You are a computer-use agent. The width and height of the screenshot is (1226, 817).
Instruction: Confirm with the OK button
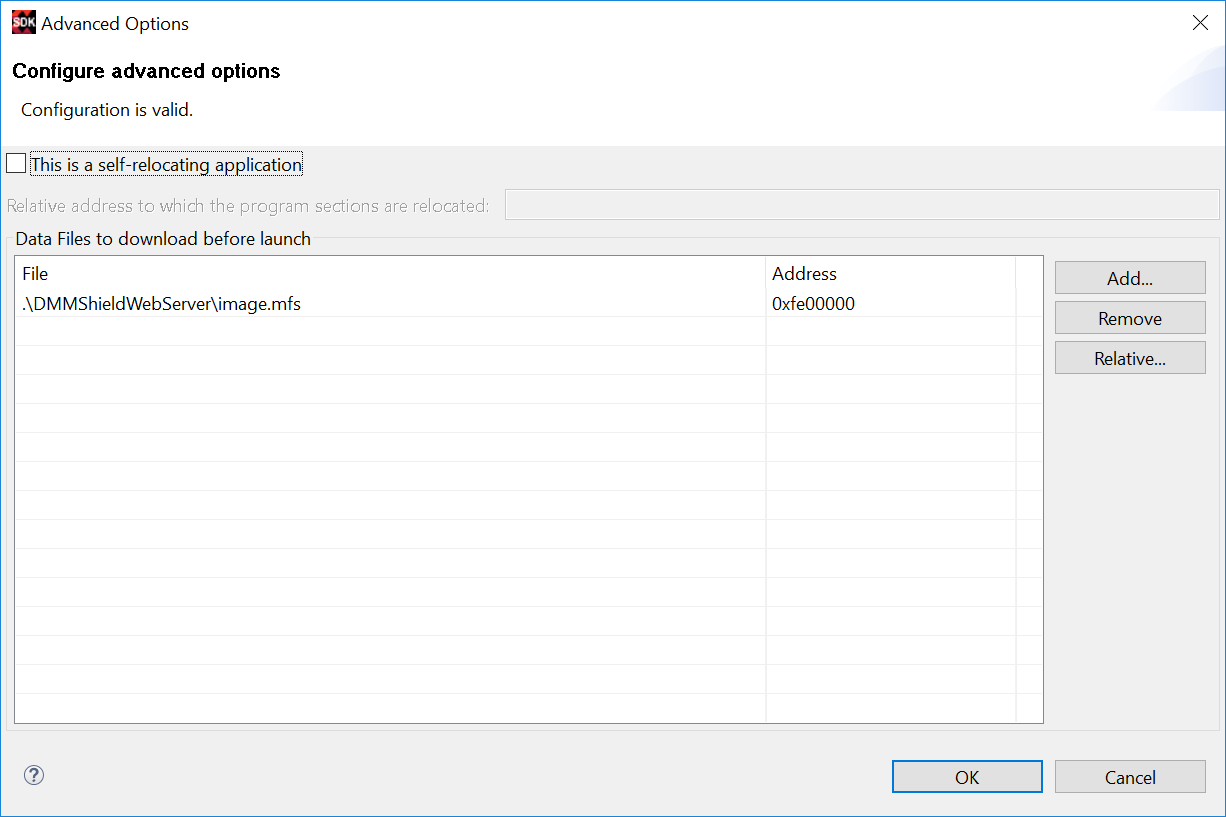click(x=967, y=777)
